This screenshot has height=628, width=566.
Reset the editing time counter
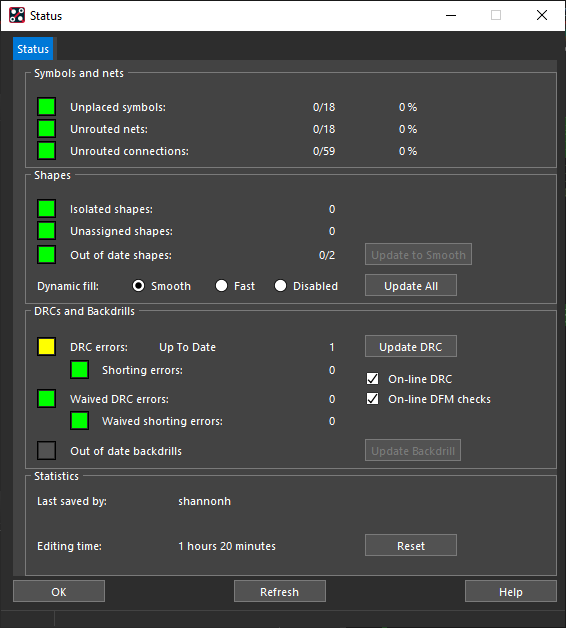411,545
